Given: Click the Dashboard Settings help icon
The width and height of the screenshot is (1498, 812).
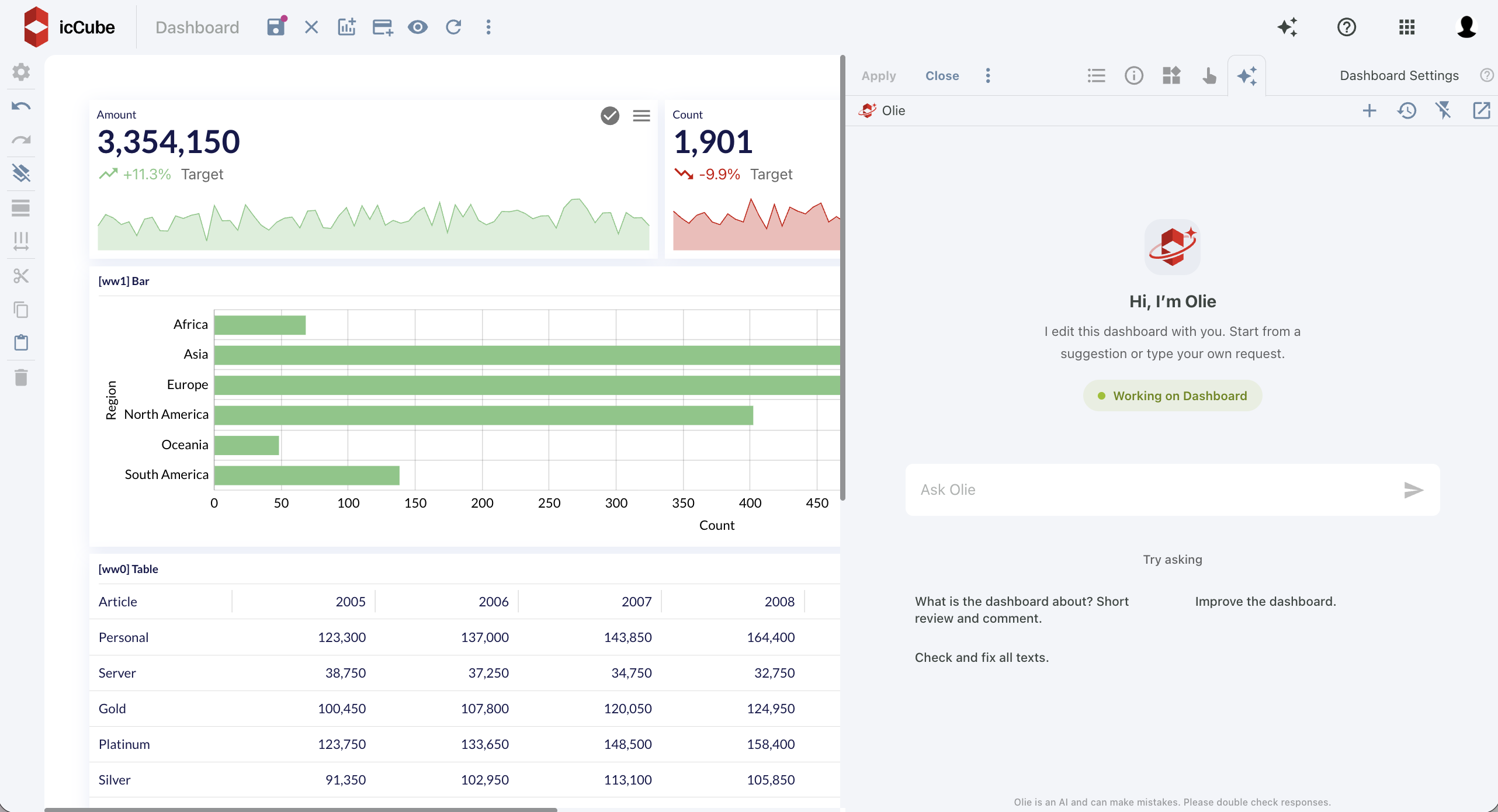Looking at the screenshot, I should pyautogui.click(x=1486, y=75).
